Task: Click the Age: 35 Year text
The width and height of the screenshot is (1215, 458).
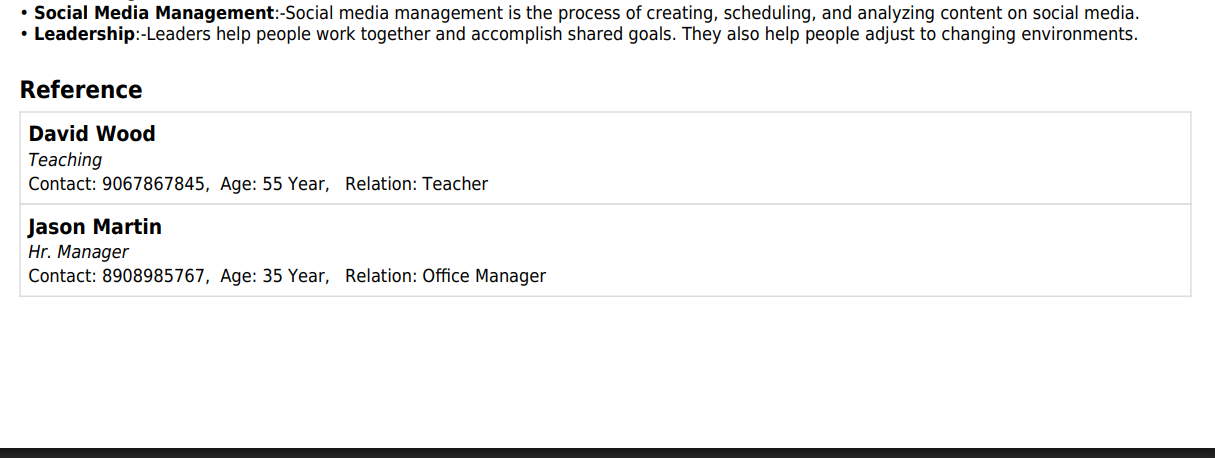Action: click(274, 276)
